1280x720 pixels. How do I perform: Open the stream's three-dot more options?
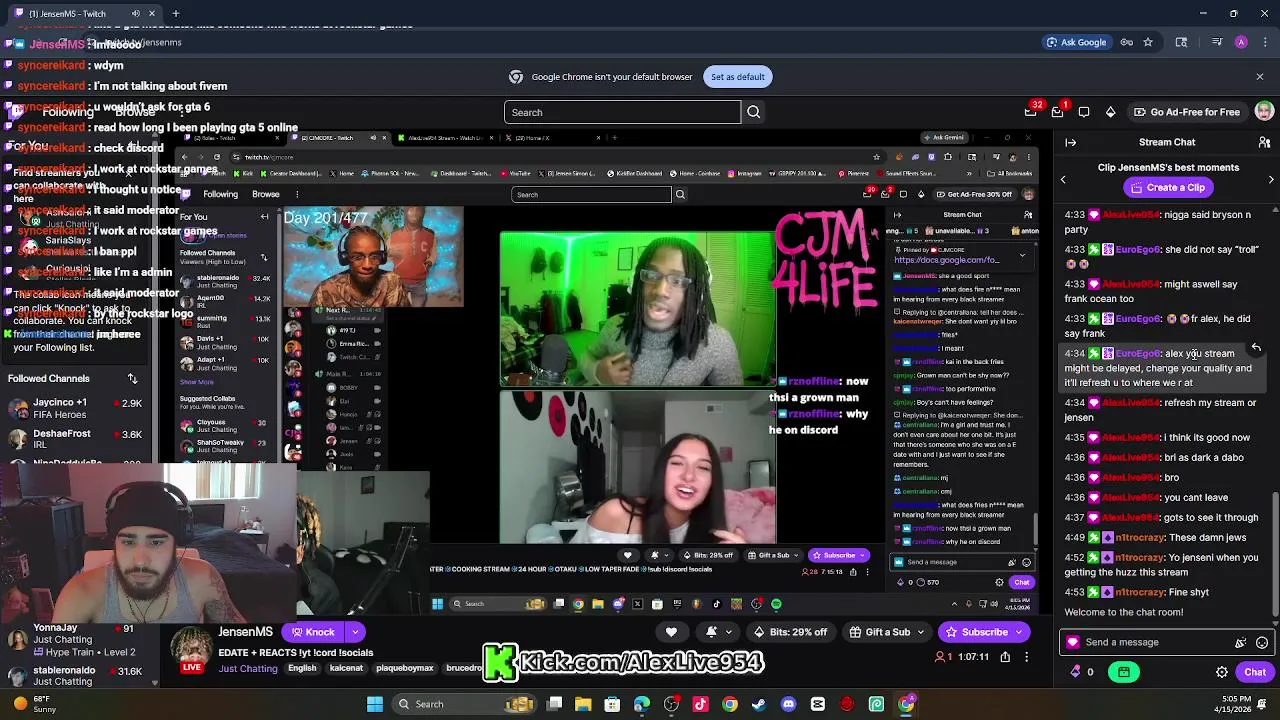1028,657
